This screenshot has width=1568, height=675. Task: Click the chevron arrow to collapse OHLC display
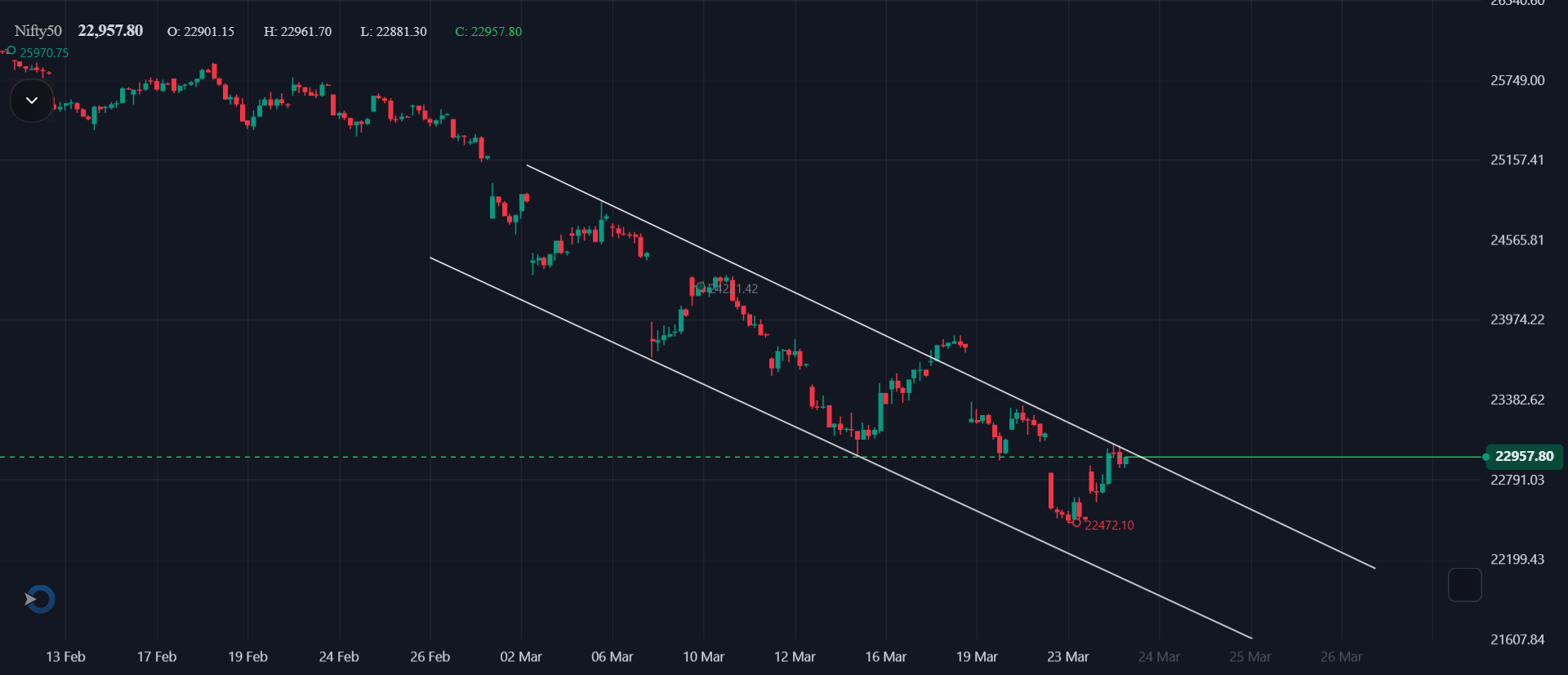pyautogui.click(x=31, y=100)
